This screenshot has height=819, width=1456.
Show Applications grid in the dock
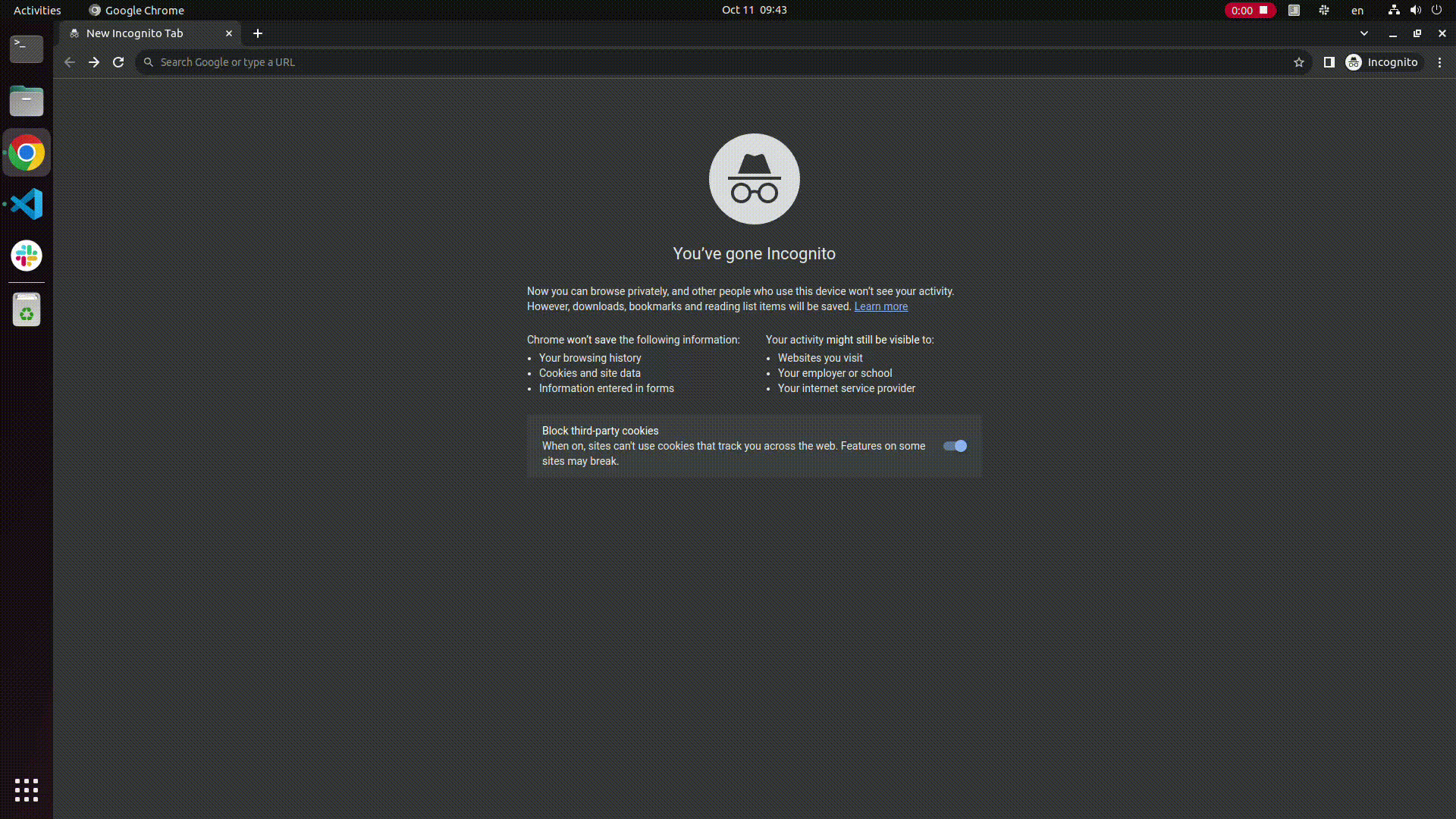point(27,790)
